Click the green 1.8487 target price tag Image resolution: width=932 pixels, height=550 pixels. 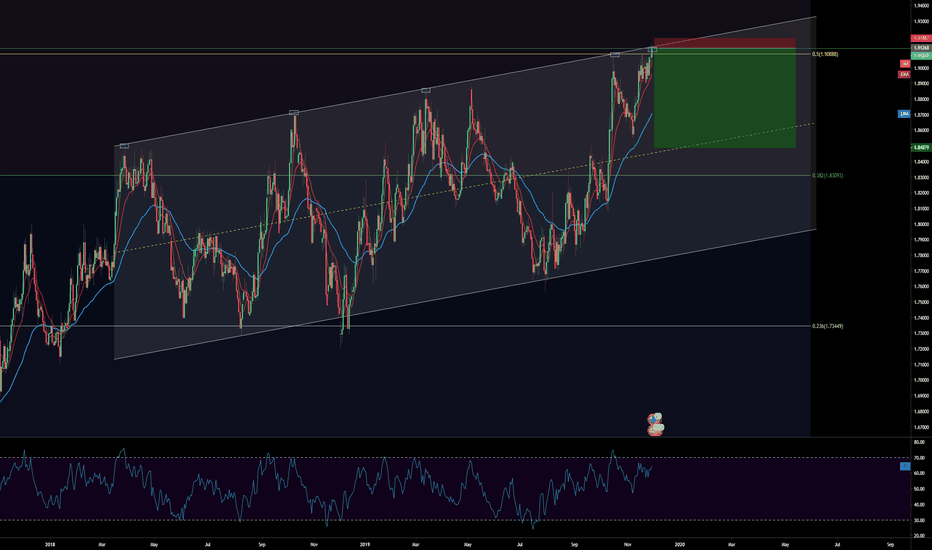point(919,148)
